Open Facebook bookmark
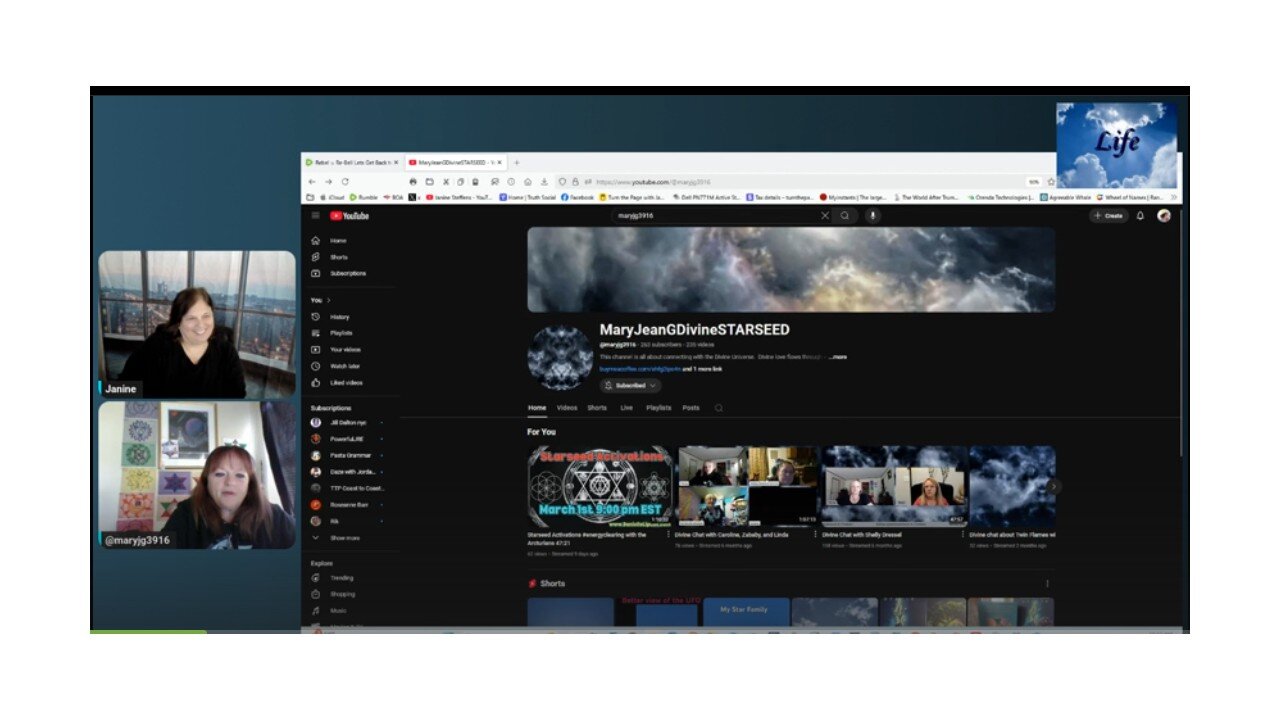 pos(578,198)
